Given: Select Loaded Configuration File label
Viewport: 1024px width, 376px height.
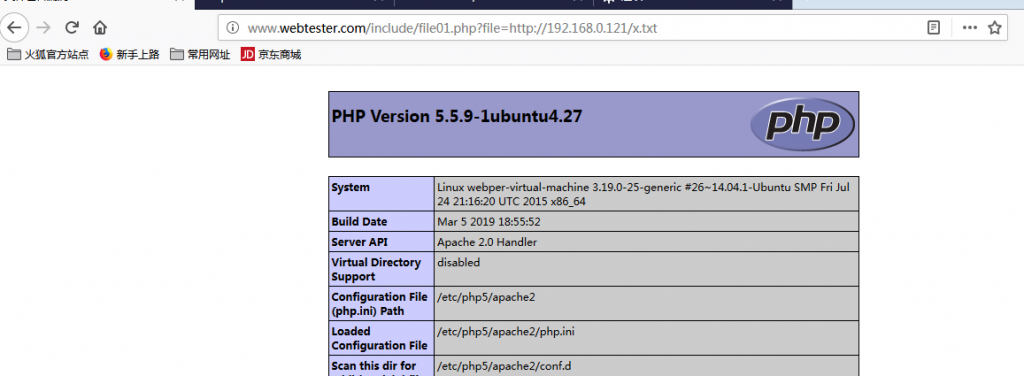Looking at the screenshot, I should pyautogui.click(x=378, y=338).
